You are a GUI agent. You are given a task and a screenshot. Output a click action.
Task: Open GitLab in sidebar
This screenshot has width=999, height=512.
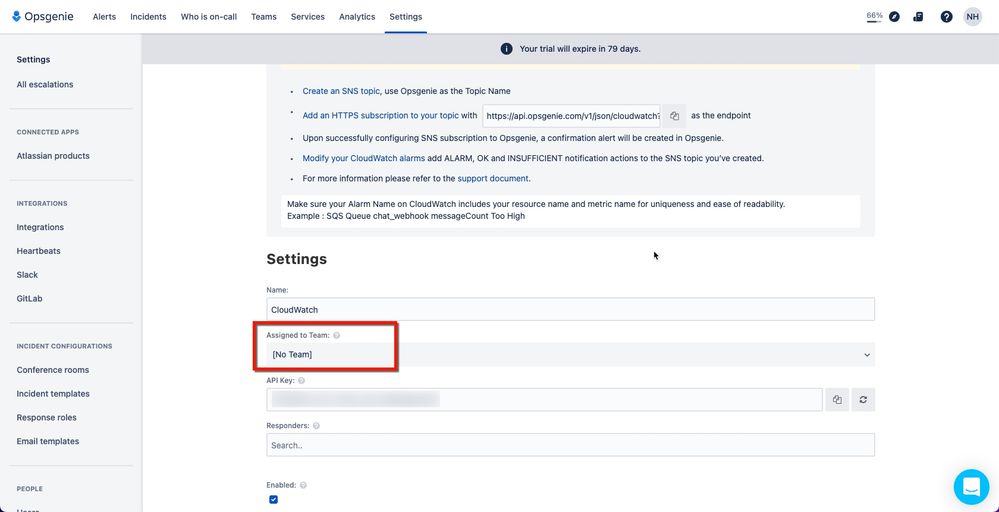pyautogui.click(x=29, y=299)
